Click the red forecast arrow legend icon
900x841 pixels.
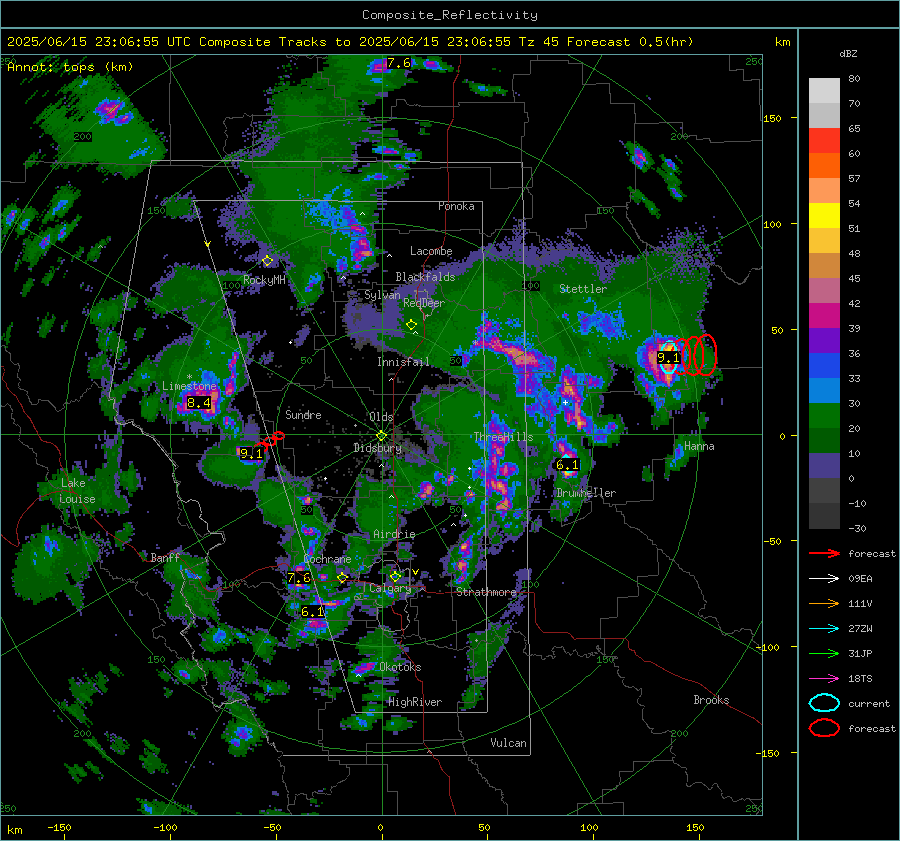[x=824, y=553]
